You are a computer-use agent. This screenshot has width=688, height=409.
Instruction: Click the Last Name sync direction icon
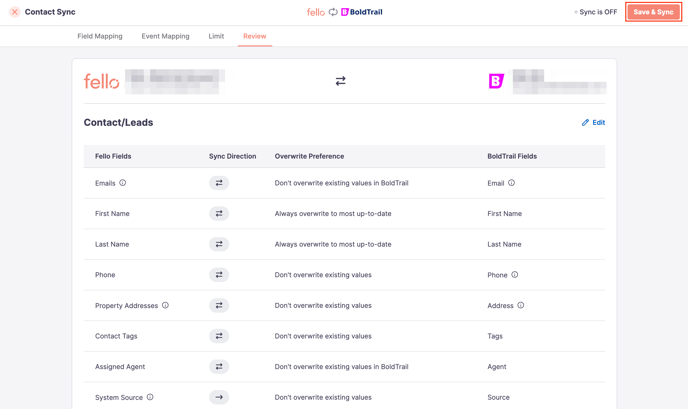(219, 244)
